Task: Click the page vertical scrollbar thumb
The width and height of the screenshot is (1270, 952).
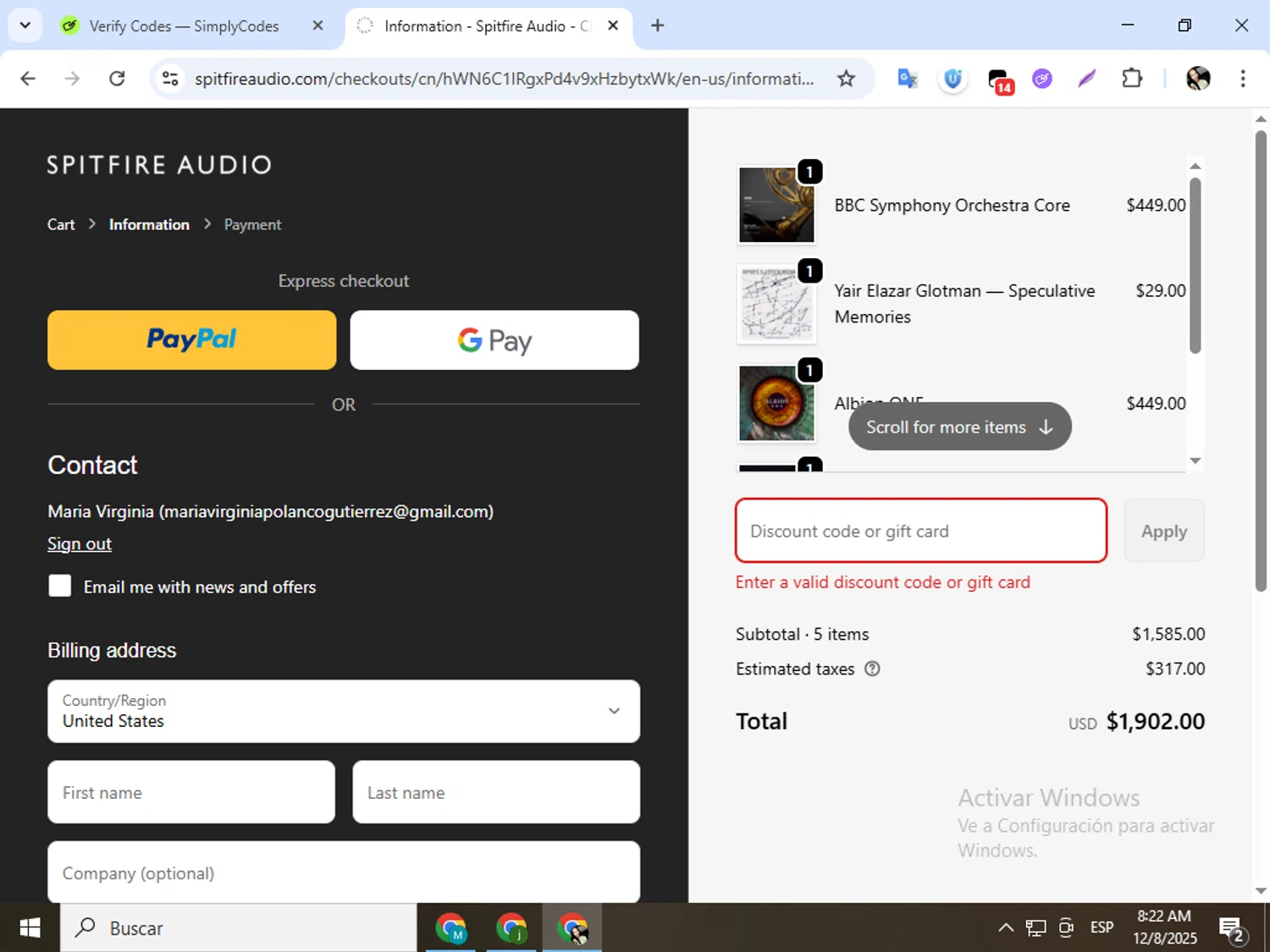Action: click(x=1261, y=360)
